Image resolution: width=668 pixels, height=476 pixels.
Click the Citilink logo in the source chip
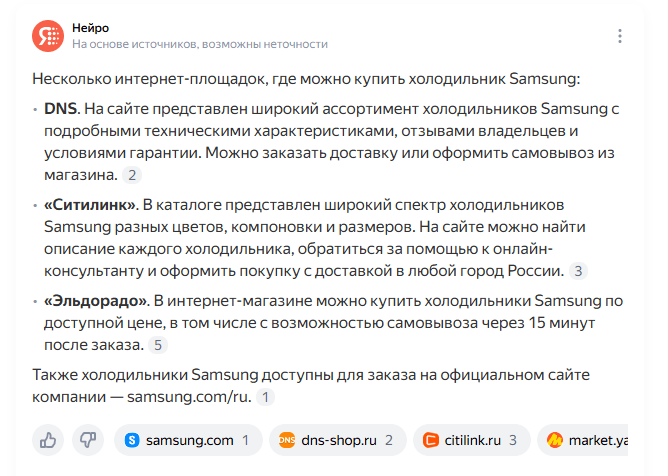tap(431, 440)
